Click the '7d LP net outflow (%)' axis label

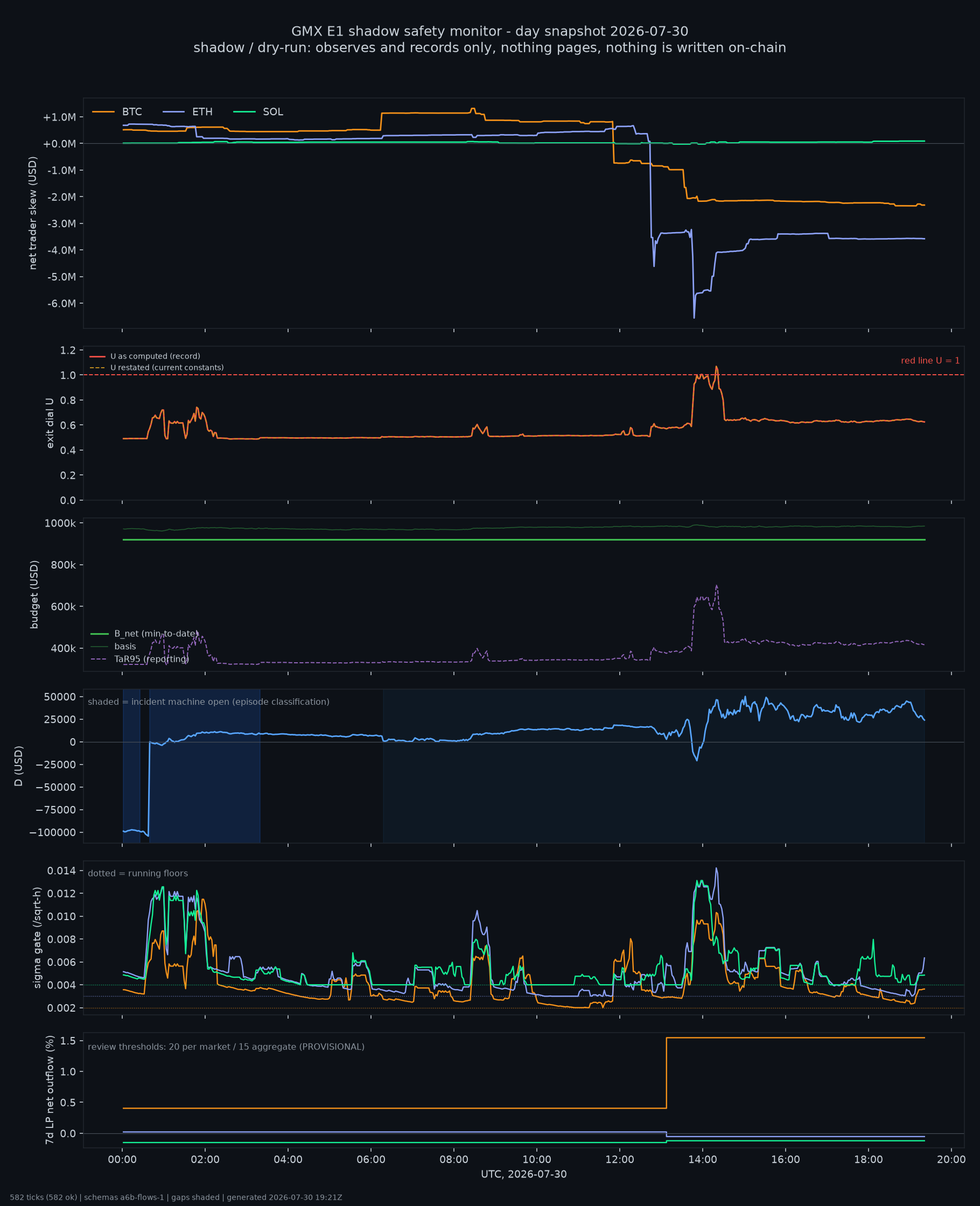coord(50,1090)
